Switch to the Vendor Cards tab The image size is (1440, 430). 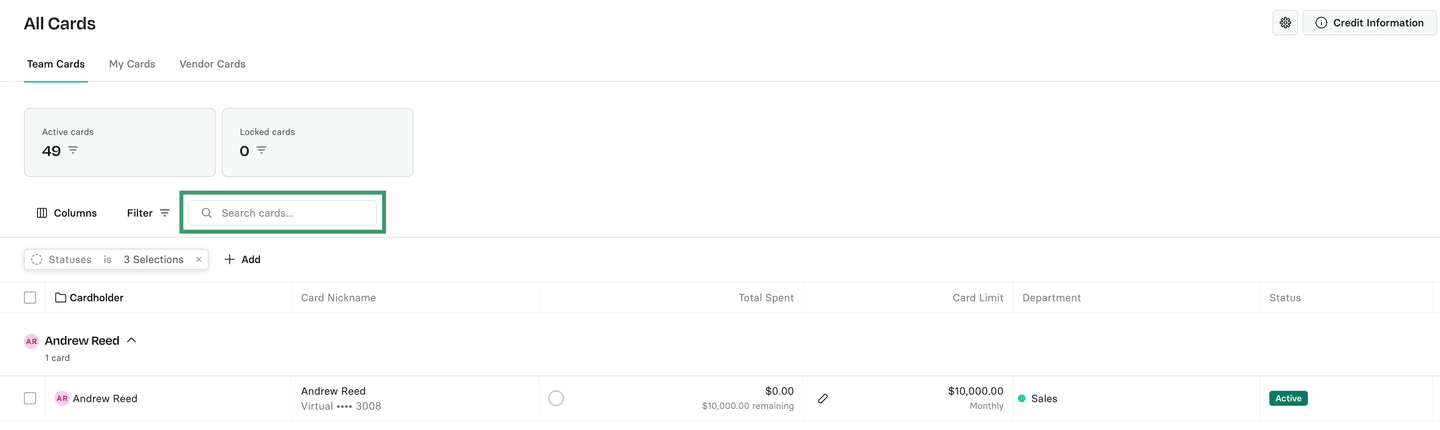pyautogui.click(x=212, y=64)
